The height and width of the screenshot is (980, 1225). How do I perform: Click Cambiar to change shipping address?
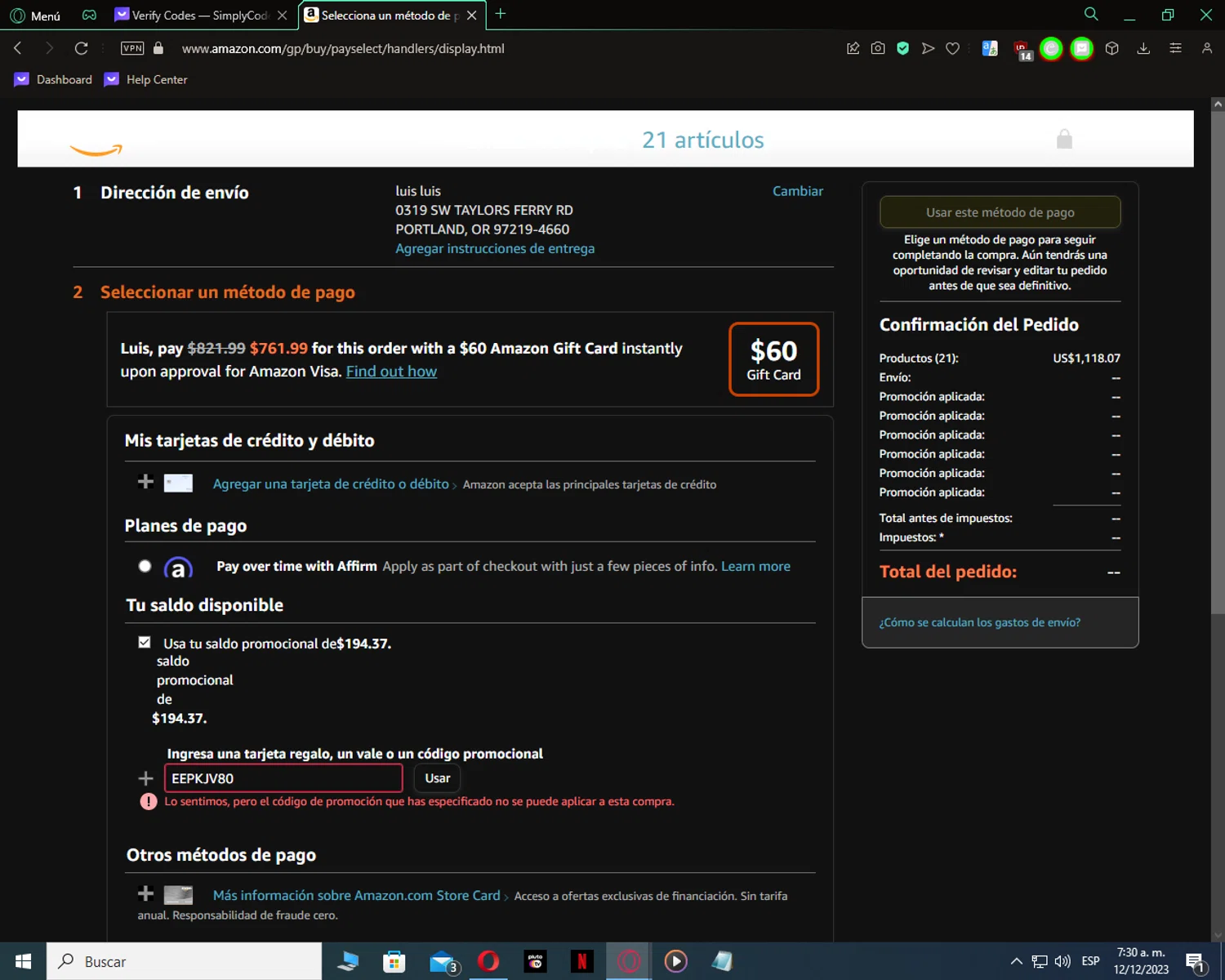(798, 191)
